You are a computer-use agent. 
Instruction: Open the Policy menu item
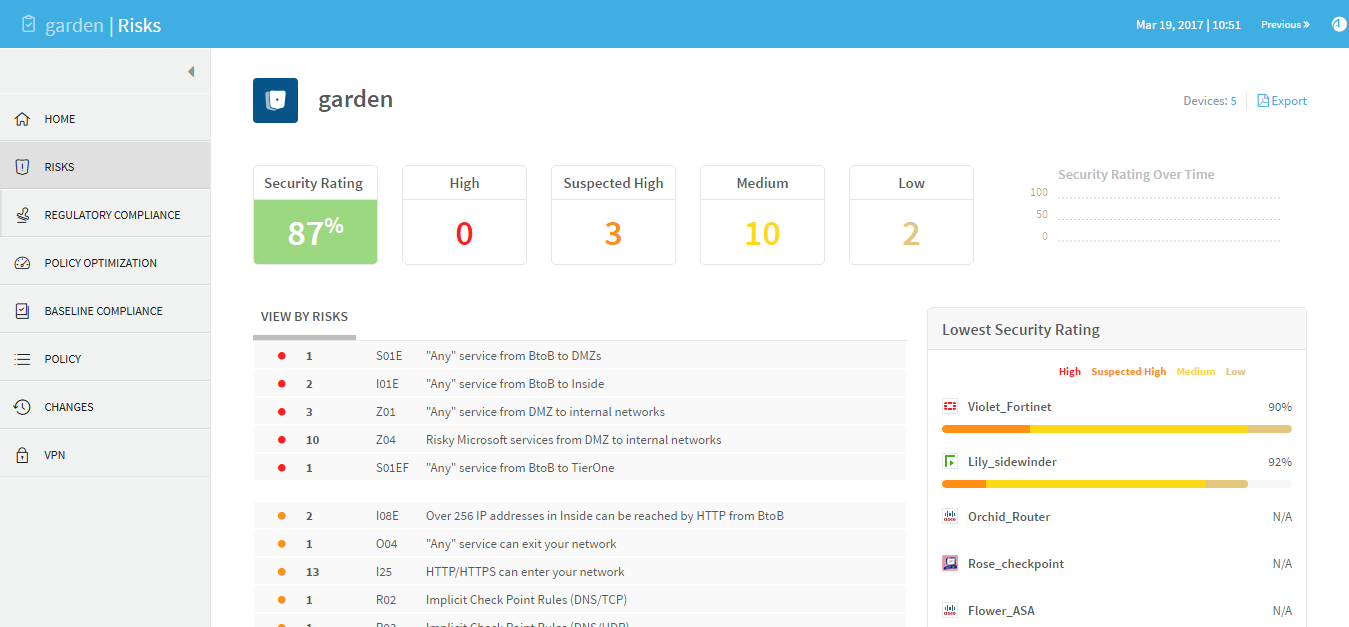pyautogui.click(x=63, y=359)
